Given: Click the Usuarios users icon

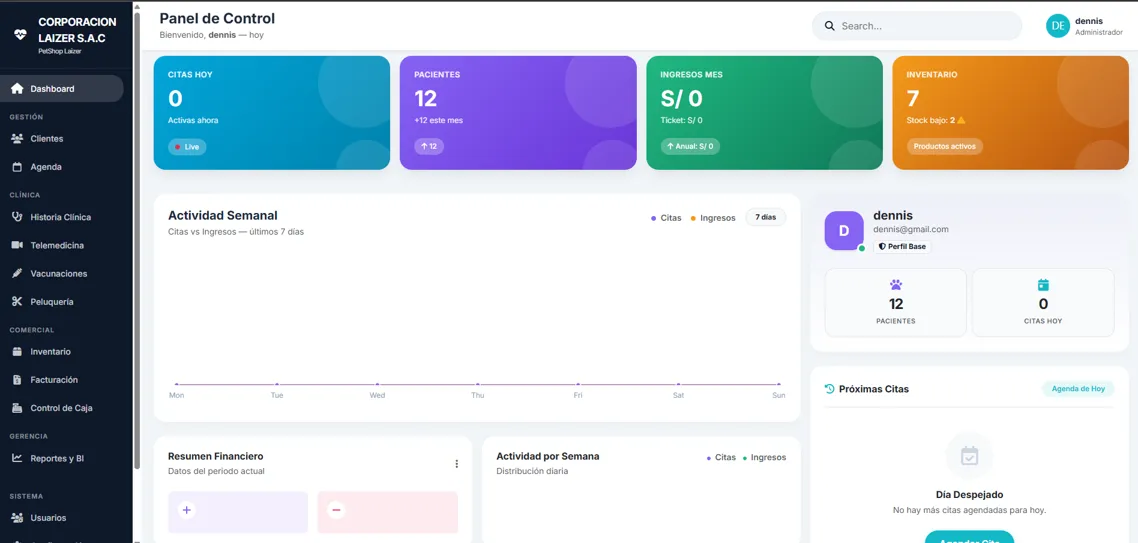Looking at the screenshot, I should (17, 518).
